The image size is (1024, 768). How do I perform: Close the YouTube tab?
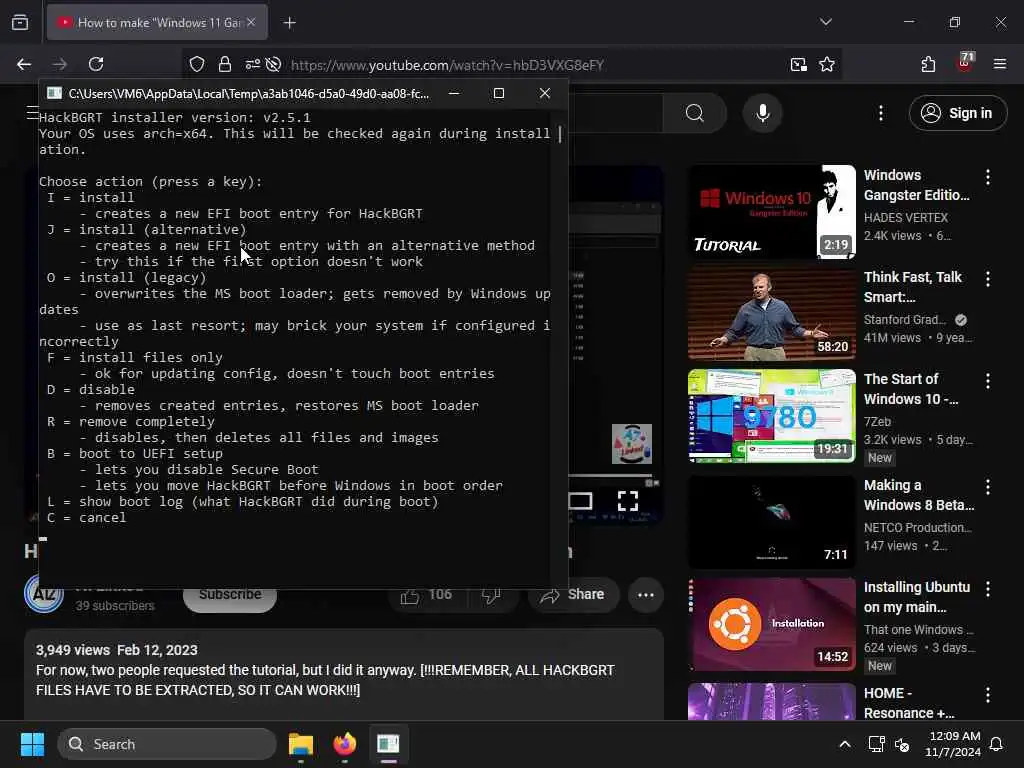251,22
